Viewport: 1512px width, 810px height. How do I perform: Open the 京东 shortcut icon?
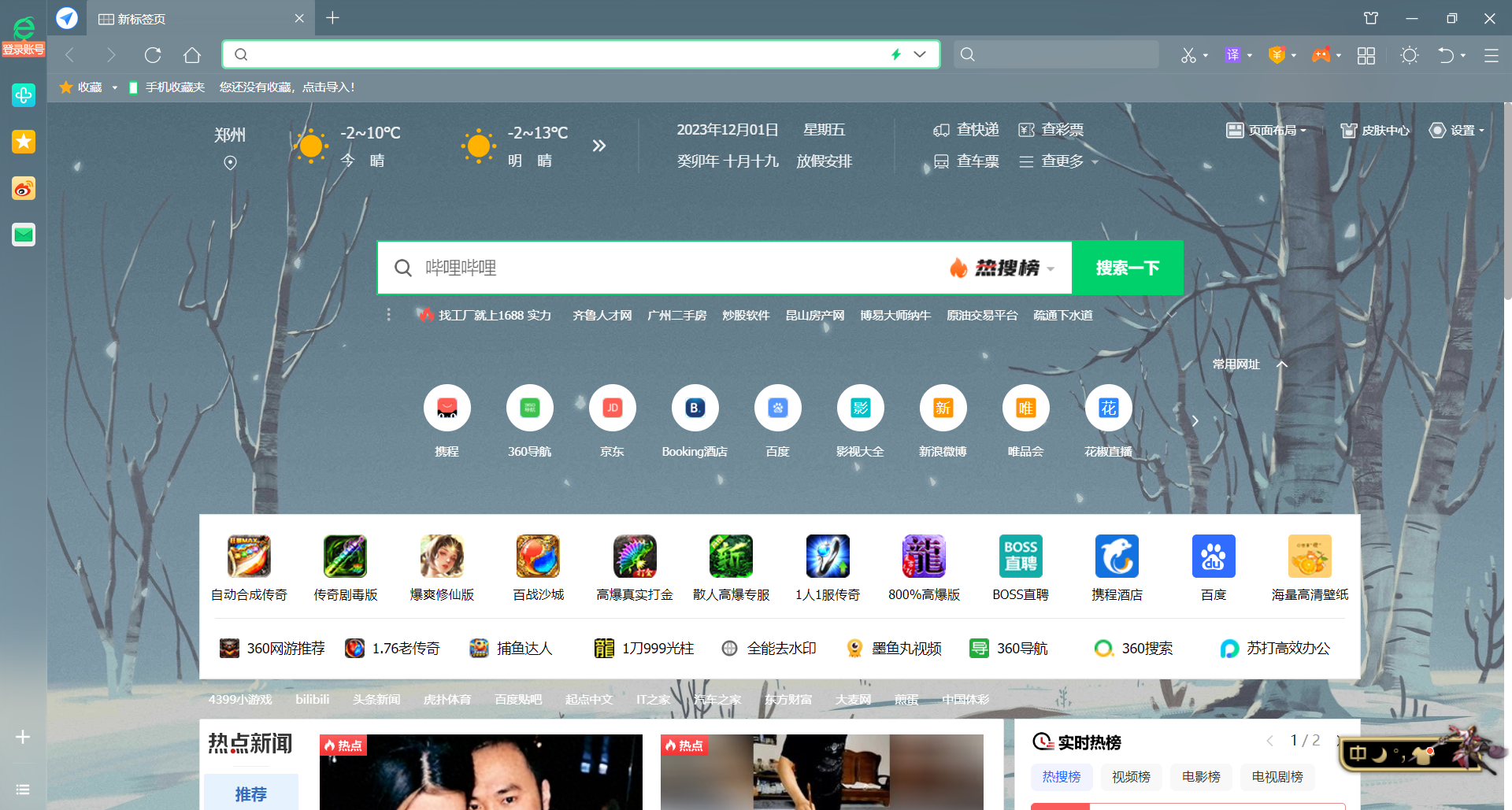(612, 408)
